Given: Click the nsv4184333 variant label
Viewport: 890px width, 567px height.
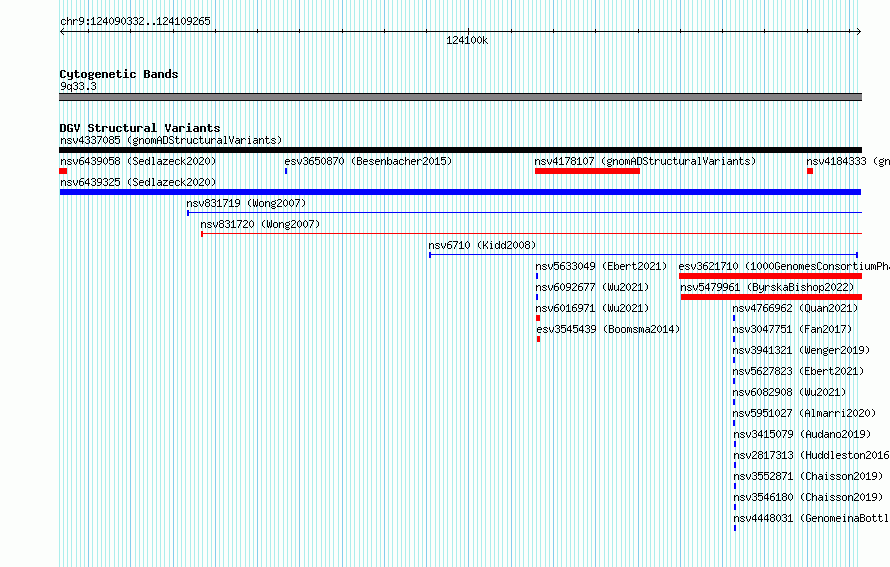Looking at the screenshot, I should tap(848, 161).
